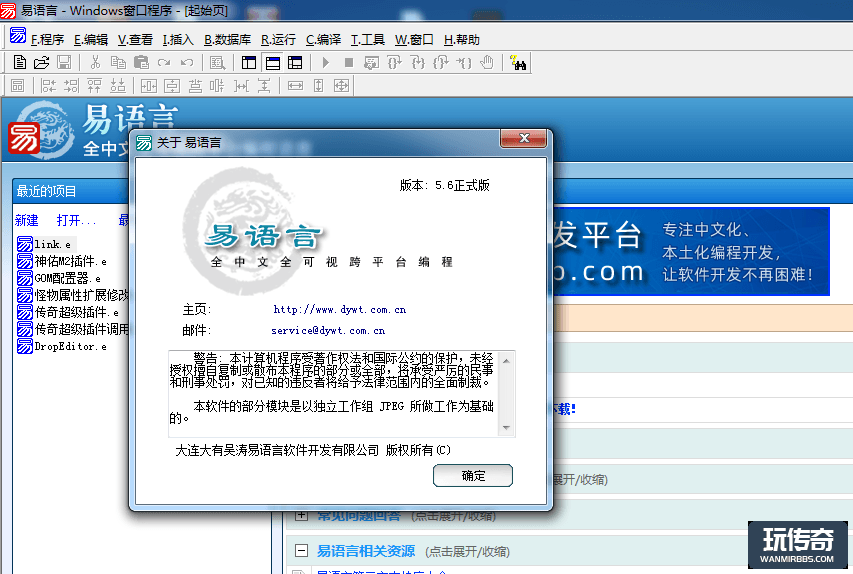Open the C.编译 menu
853x574 pixels.
pos(323,40)
